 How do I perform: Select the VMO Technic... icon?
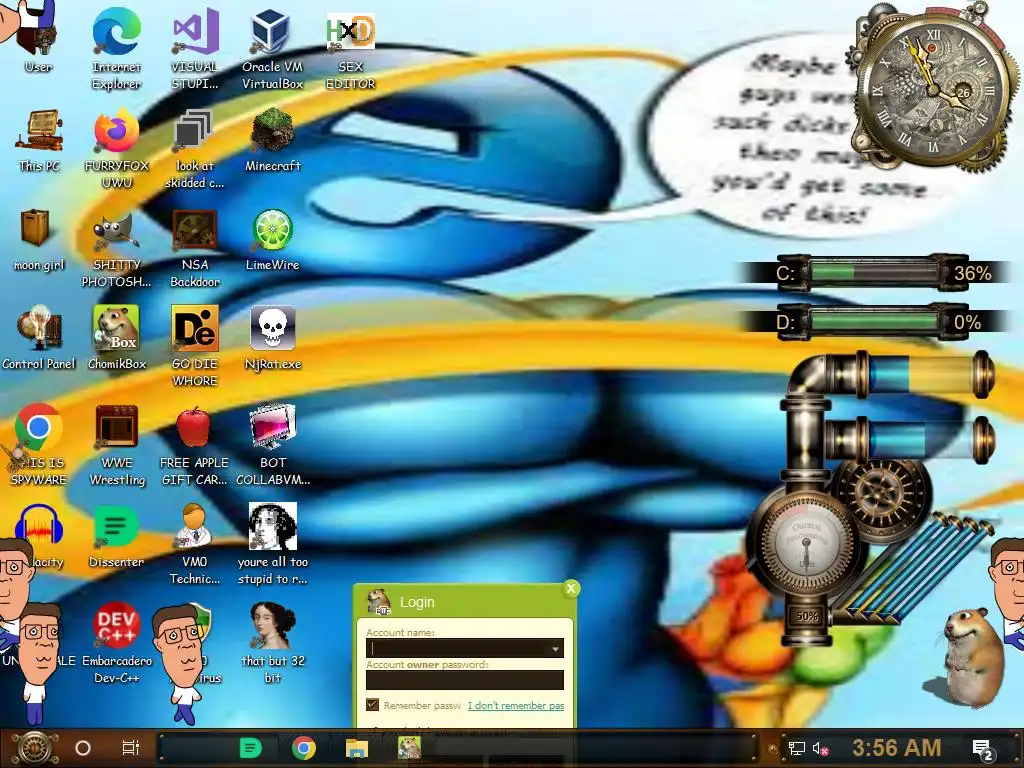195,543
